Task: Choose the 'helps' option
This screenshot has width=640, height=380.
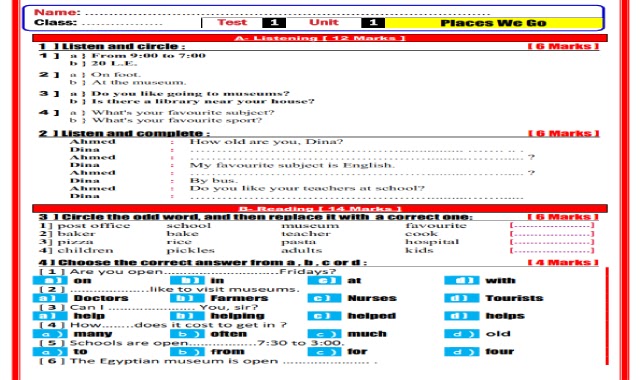Action: [x=505, y=316]
